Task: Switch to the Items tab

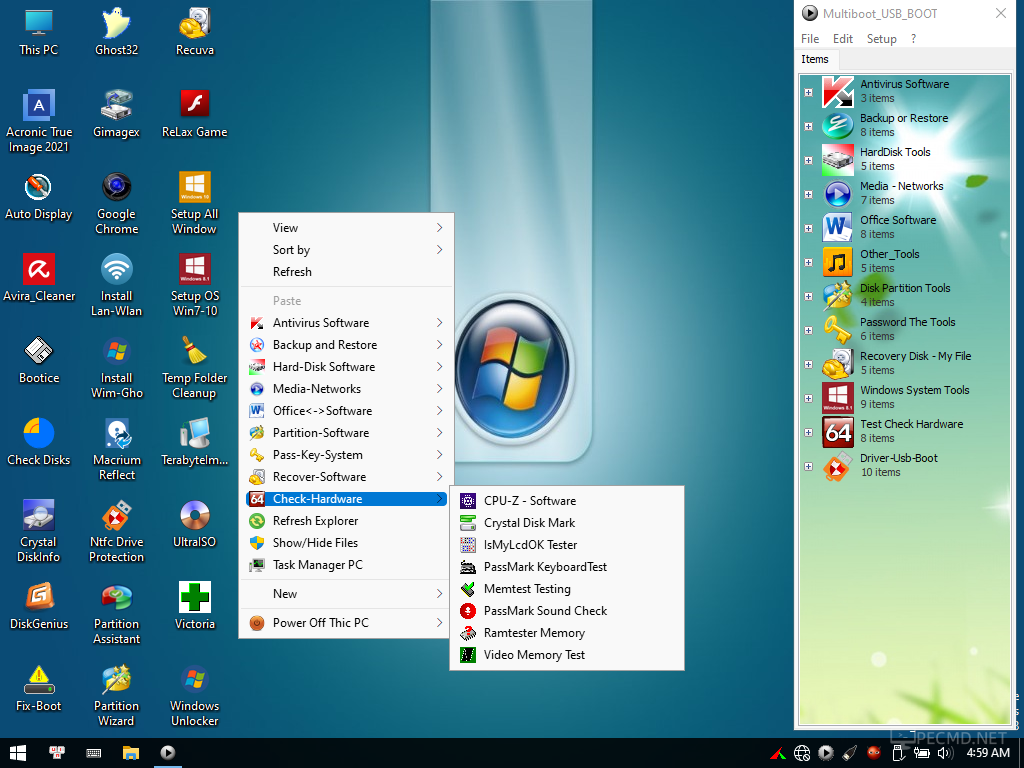Action: click(815, 59)
